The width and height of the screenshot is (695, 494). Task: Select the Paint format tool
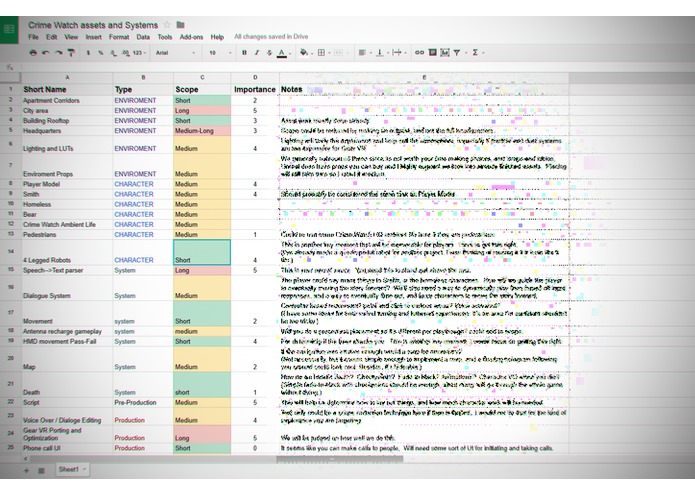71,53
